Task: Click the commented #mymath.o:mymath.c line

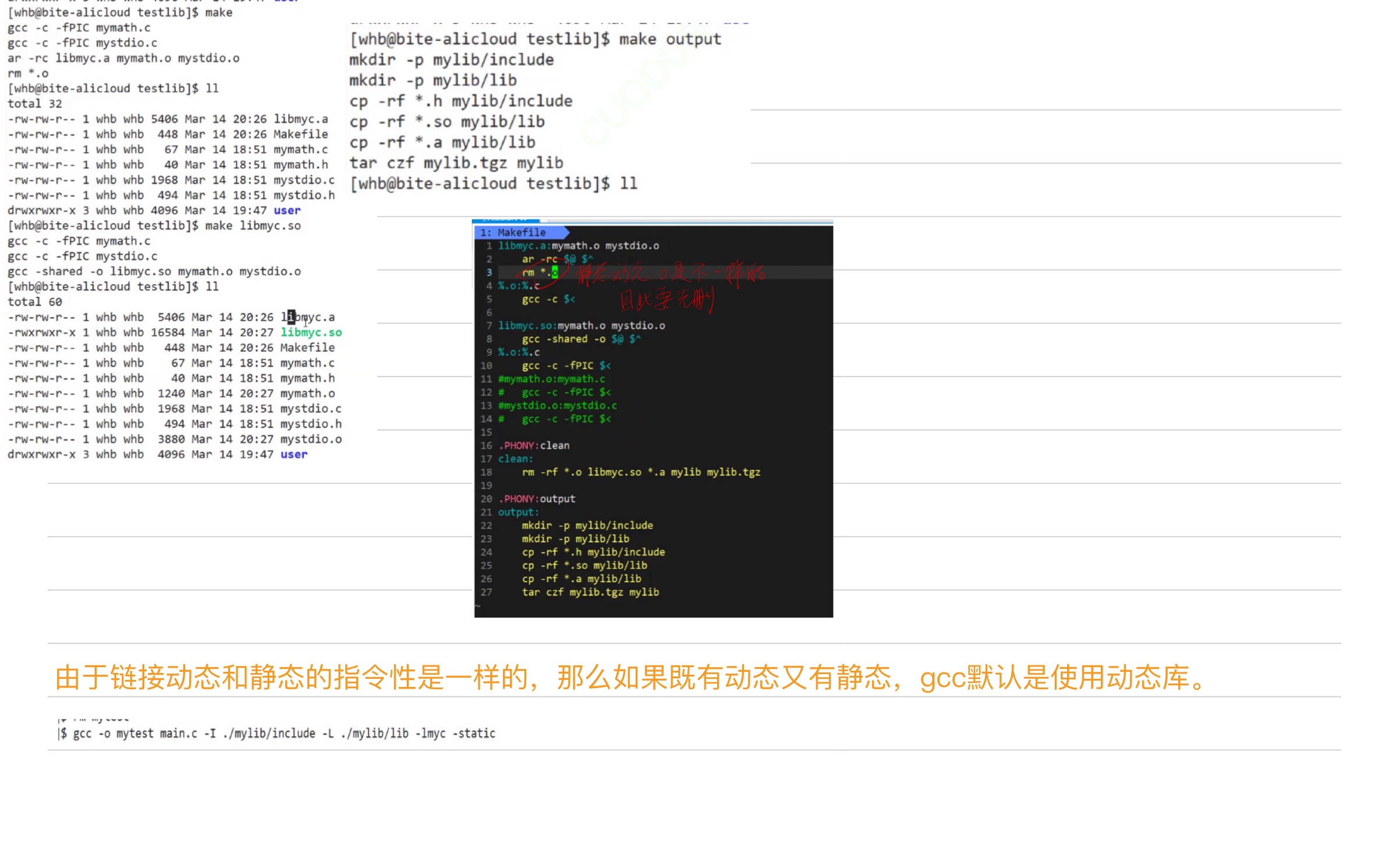Action: coord(551,378)
